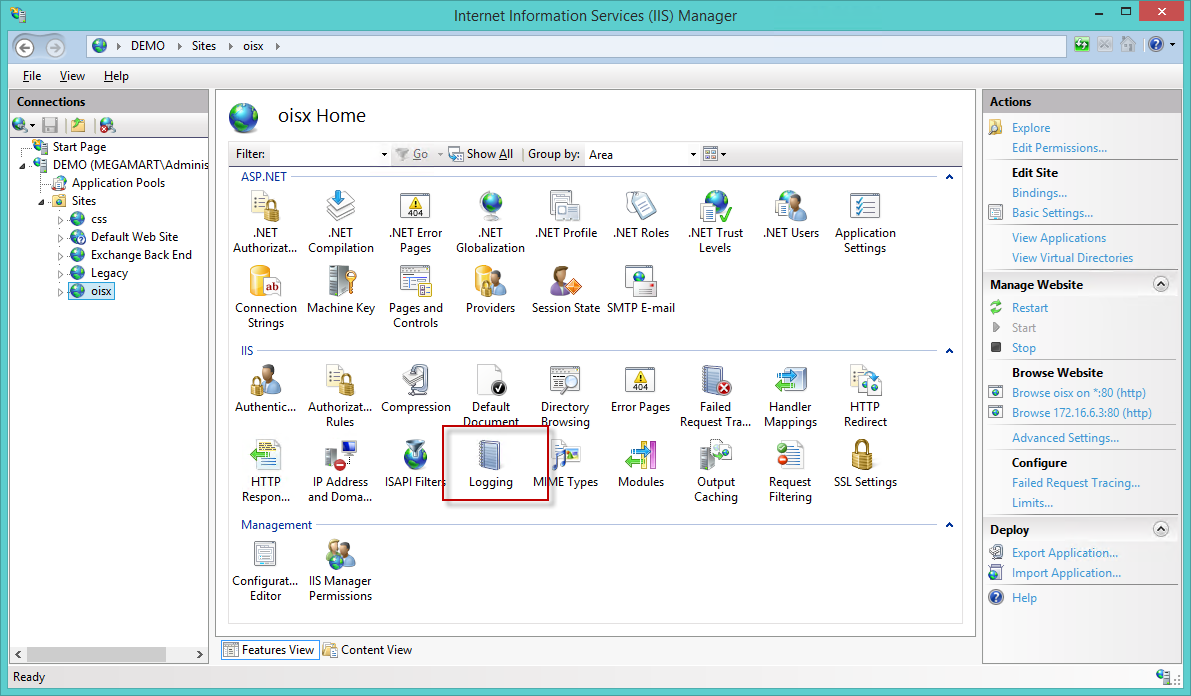Open the SSL Settings feature
Screen dimensions: 1191x696
pos(865,464)
